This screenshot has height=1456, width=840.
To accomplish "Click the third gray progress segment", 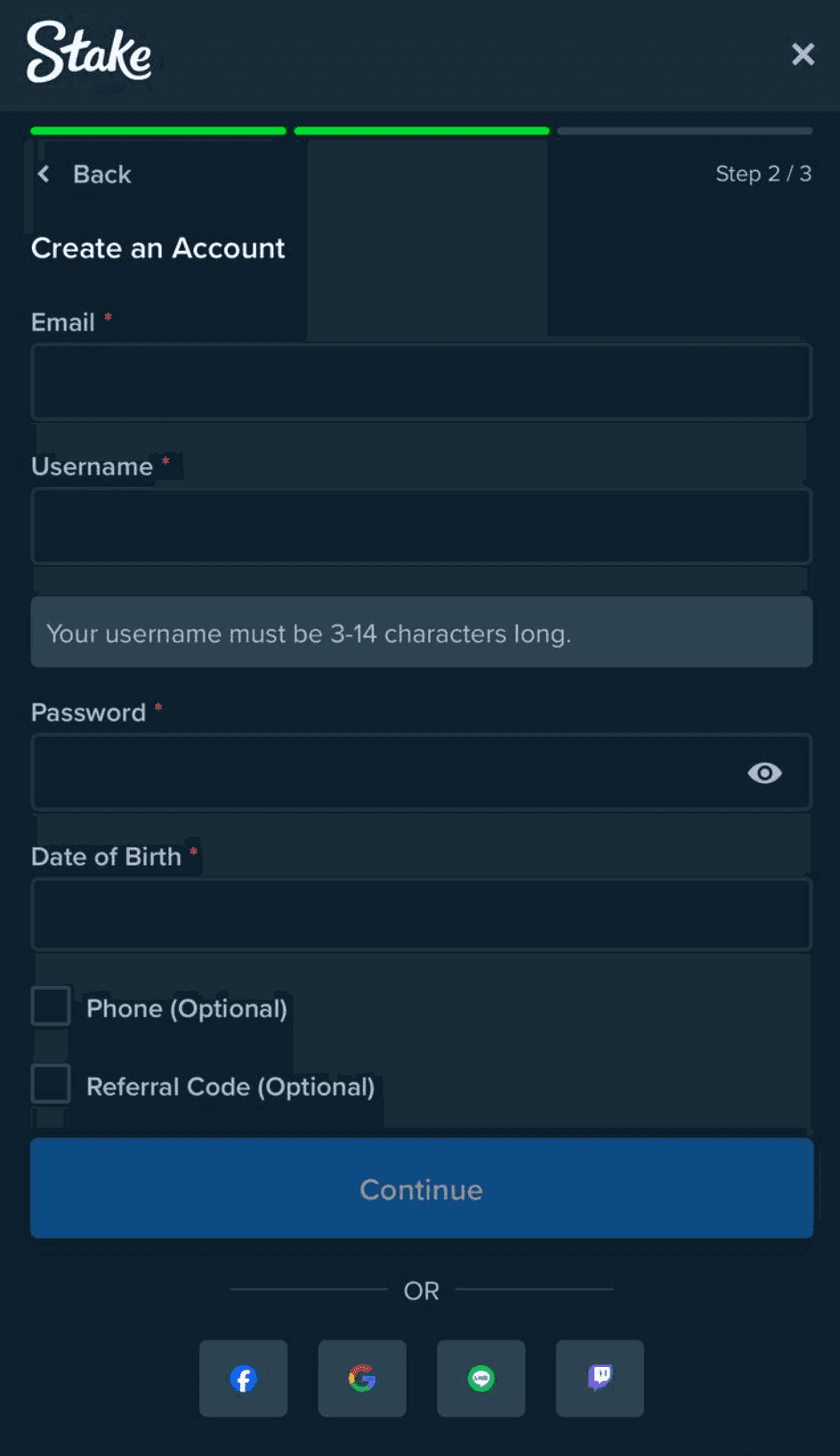I will point(684,131).
